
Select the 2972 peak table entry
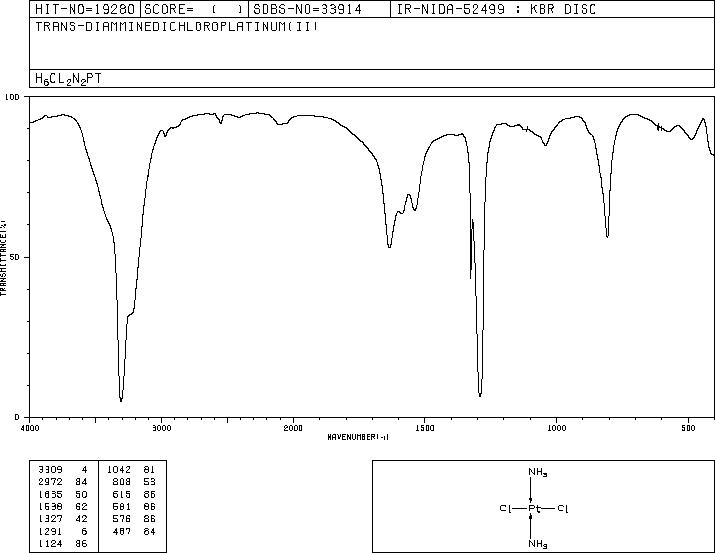[62, 482]
